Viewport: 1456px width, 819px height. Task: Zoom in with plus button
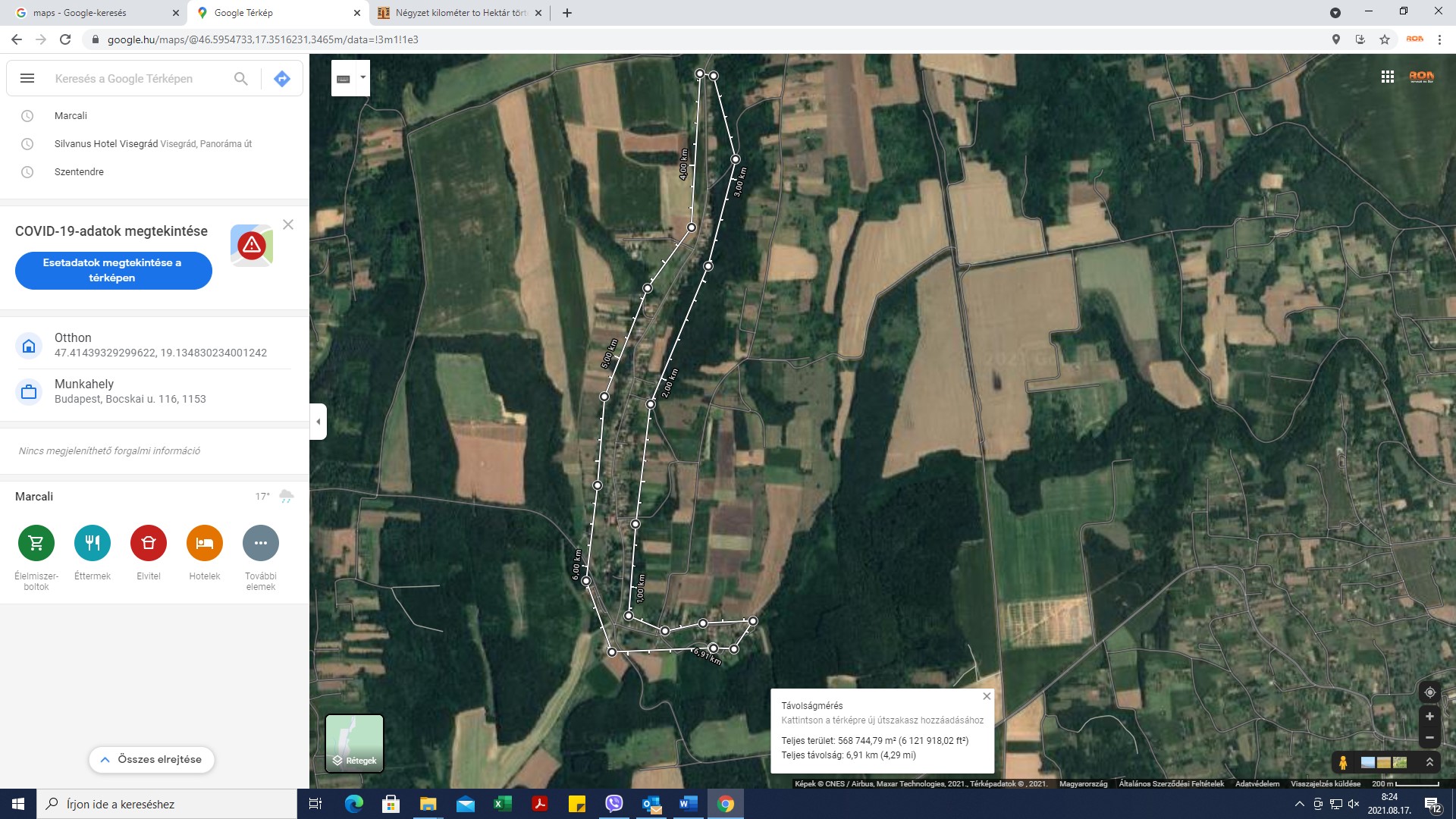click(x=1429, y=717)
